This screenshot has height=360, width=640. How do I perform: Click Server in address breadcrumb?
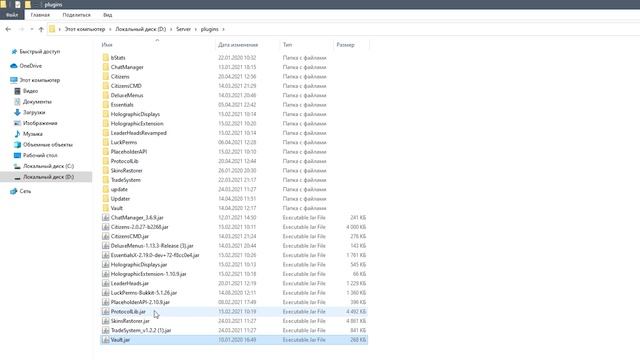tap(183, 29)
